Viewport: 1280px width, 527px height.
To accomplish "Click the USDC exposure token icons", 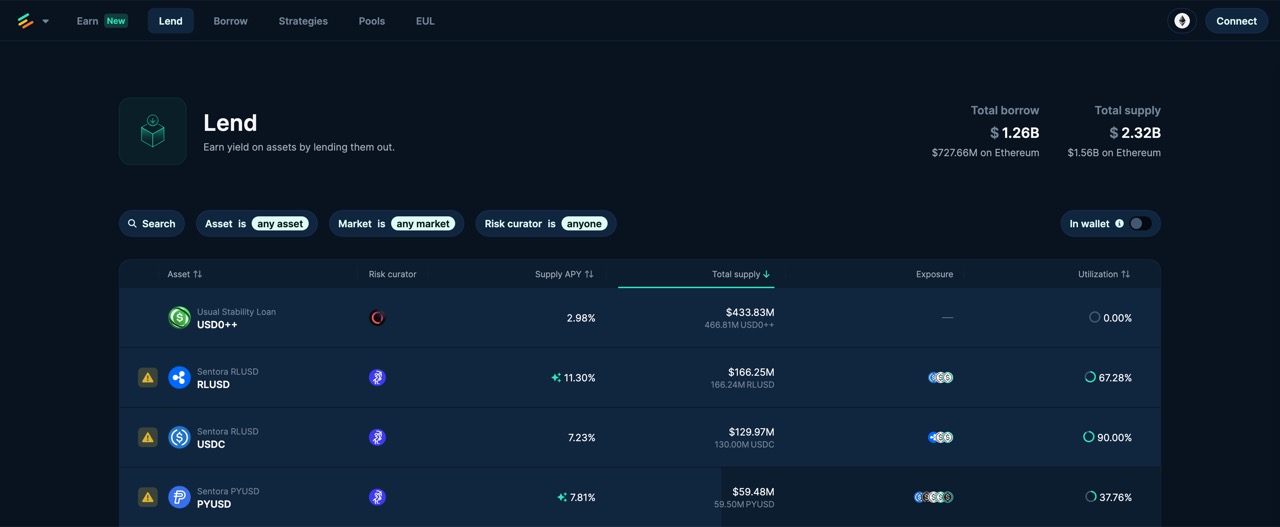I will pyautogui.click(x=940, y=437).
